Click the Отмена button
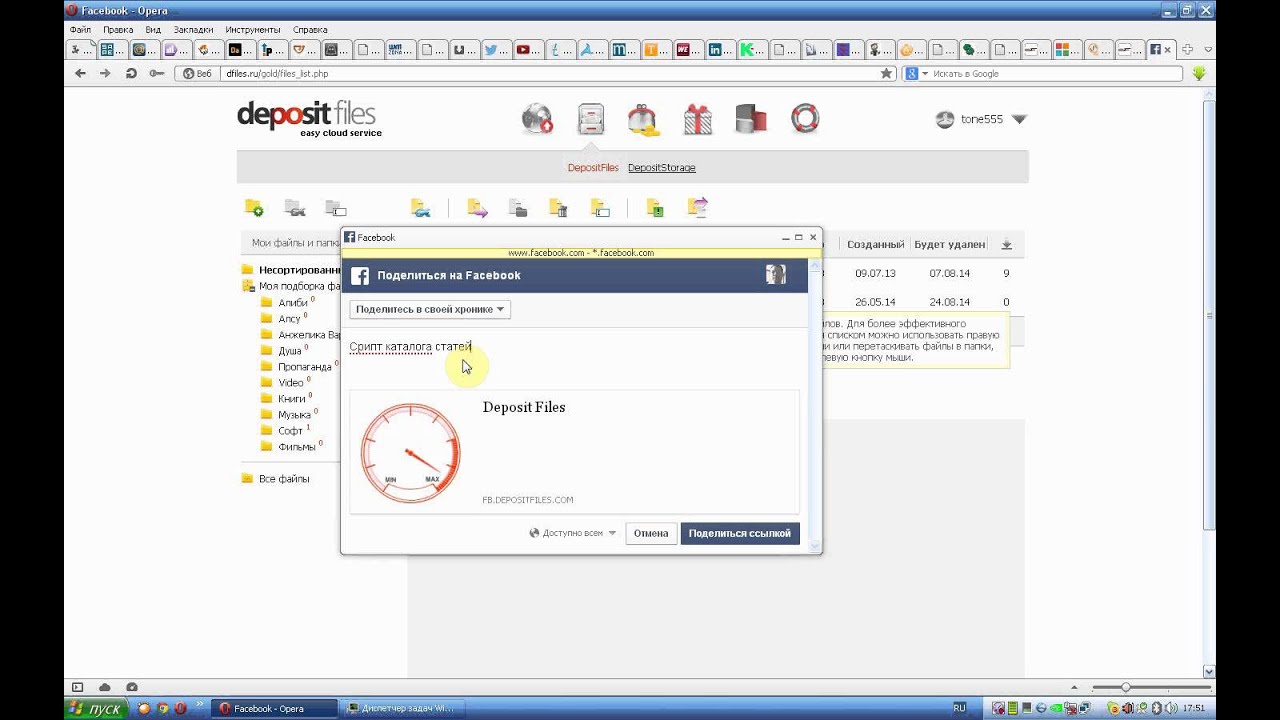1280x720 pixels. pos(650,533)
